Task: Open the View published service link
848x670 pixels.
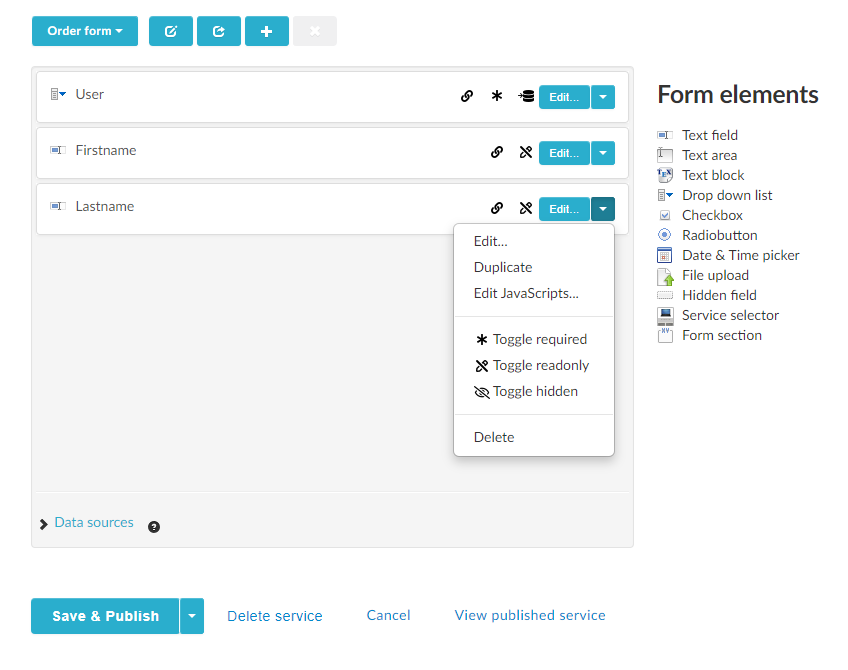Action: pos(530,615)
